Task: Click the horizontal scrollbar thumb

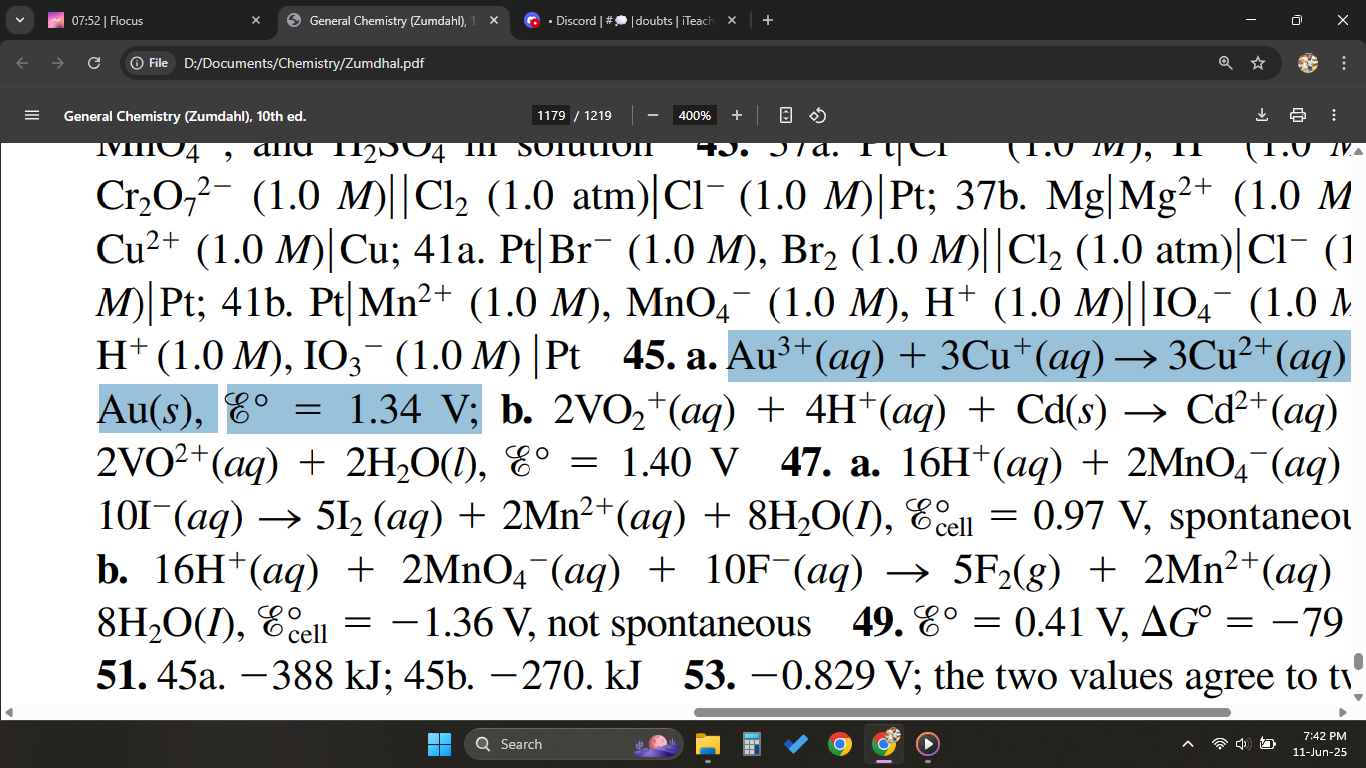Action: click(962, 713)
